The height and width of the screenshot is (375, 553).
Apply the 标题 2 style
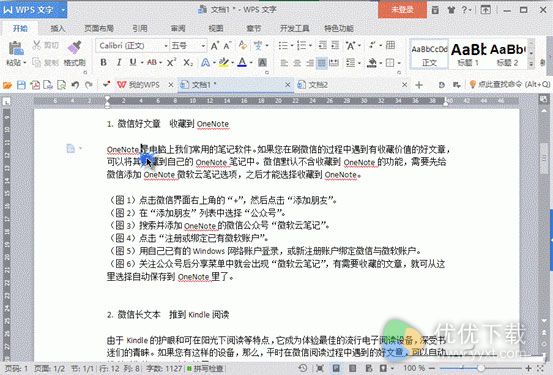(x=508, y=54)
